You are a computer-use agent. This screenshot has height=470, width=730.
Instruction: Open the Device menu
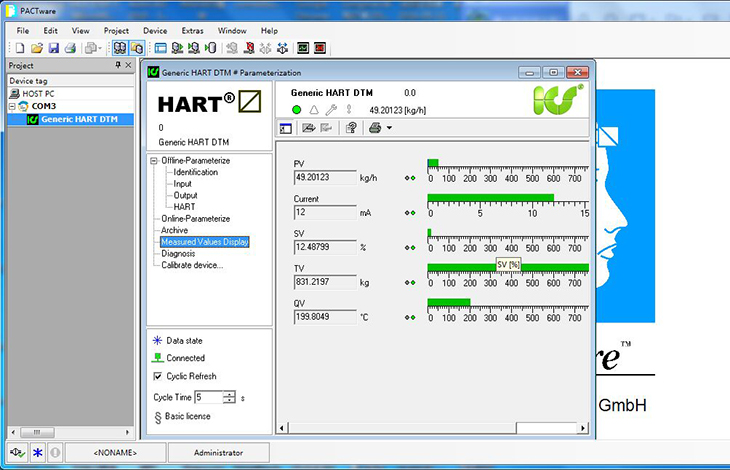155,31
